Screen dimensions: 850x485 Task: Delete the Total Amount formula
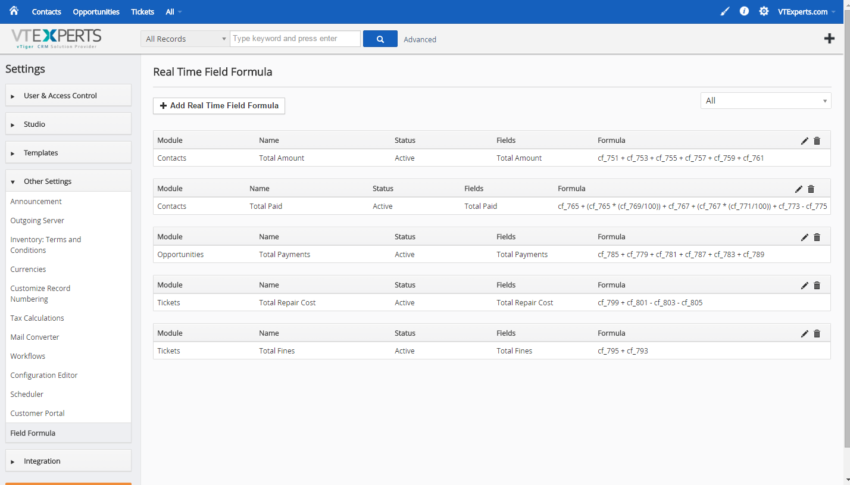coord(817,141)
